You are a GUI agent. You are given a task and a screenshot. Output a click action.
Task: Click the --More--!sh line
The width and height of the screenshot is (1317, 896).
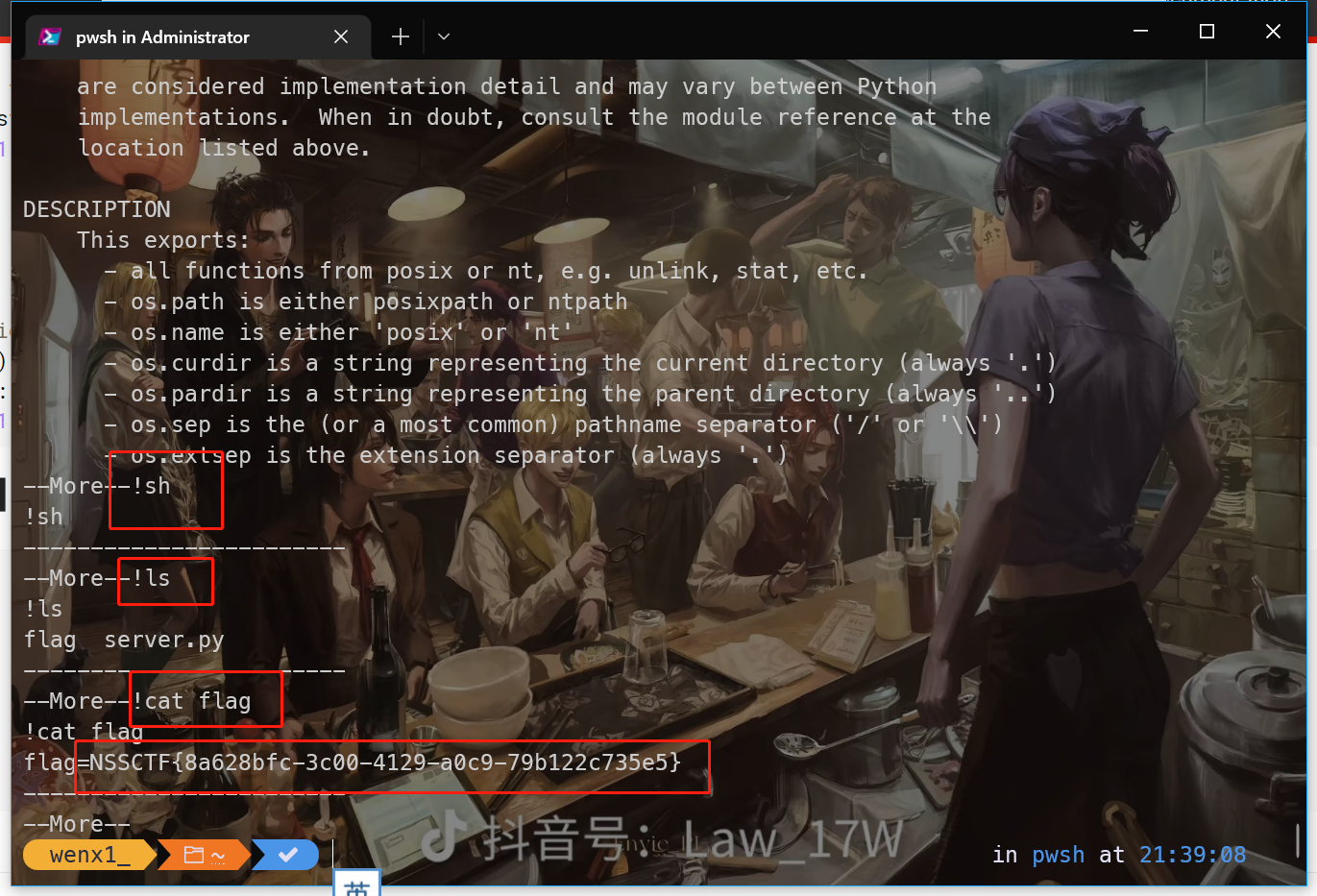pyautogui.click(x=97, y=486)
